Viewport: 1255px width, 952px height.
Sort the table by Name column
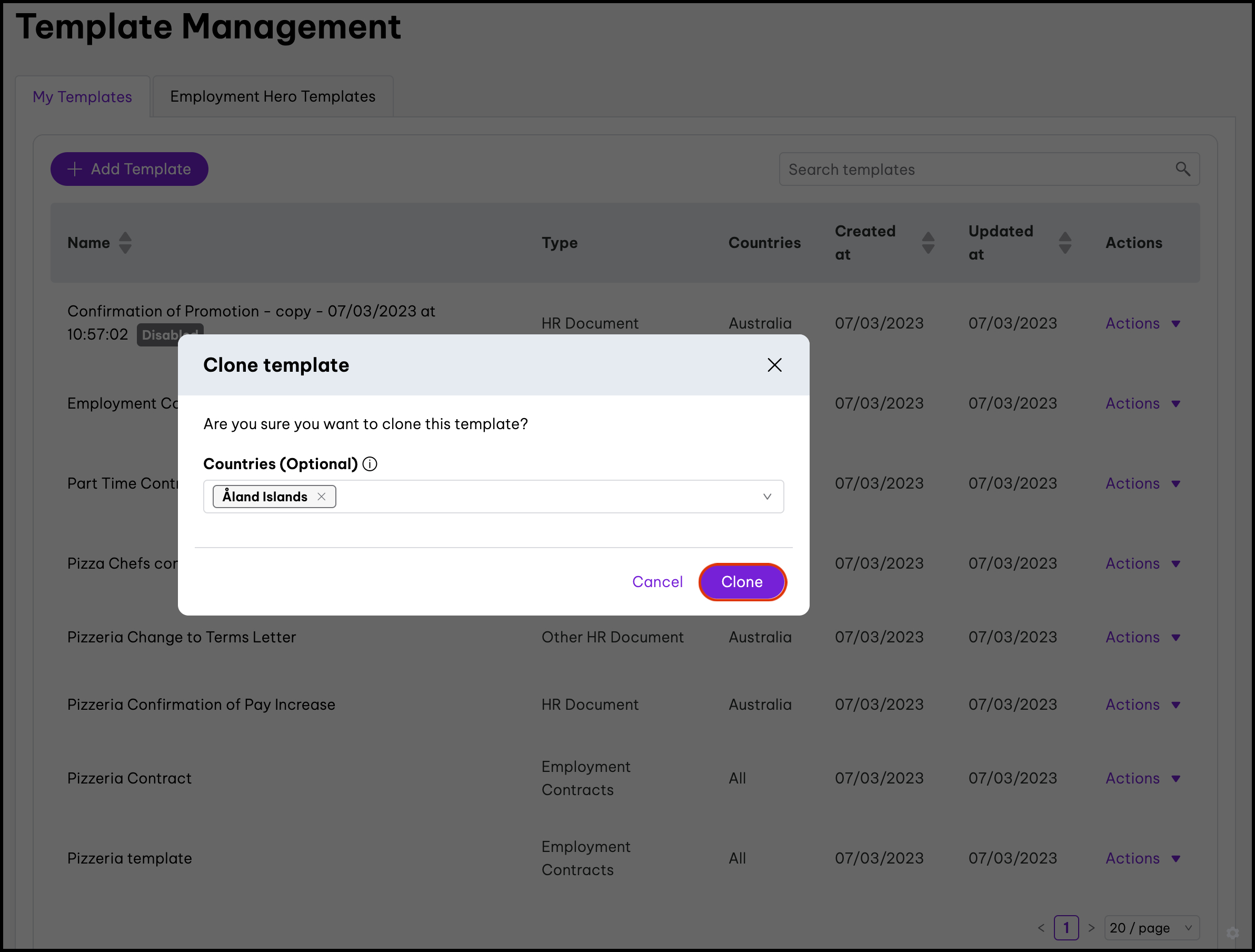pyautogui.click(x=125, y=243)
